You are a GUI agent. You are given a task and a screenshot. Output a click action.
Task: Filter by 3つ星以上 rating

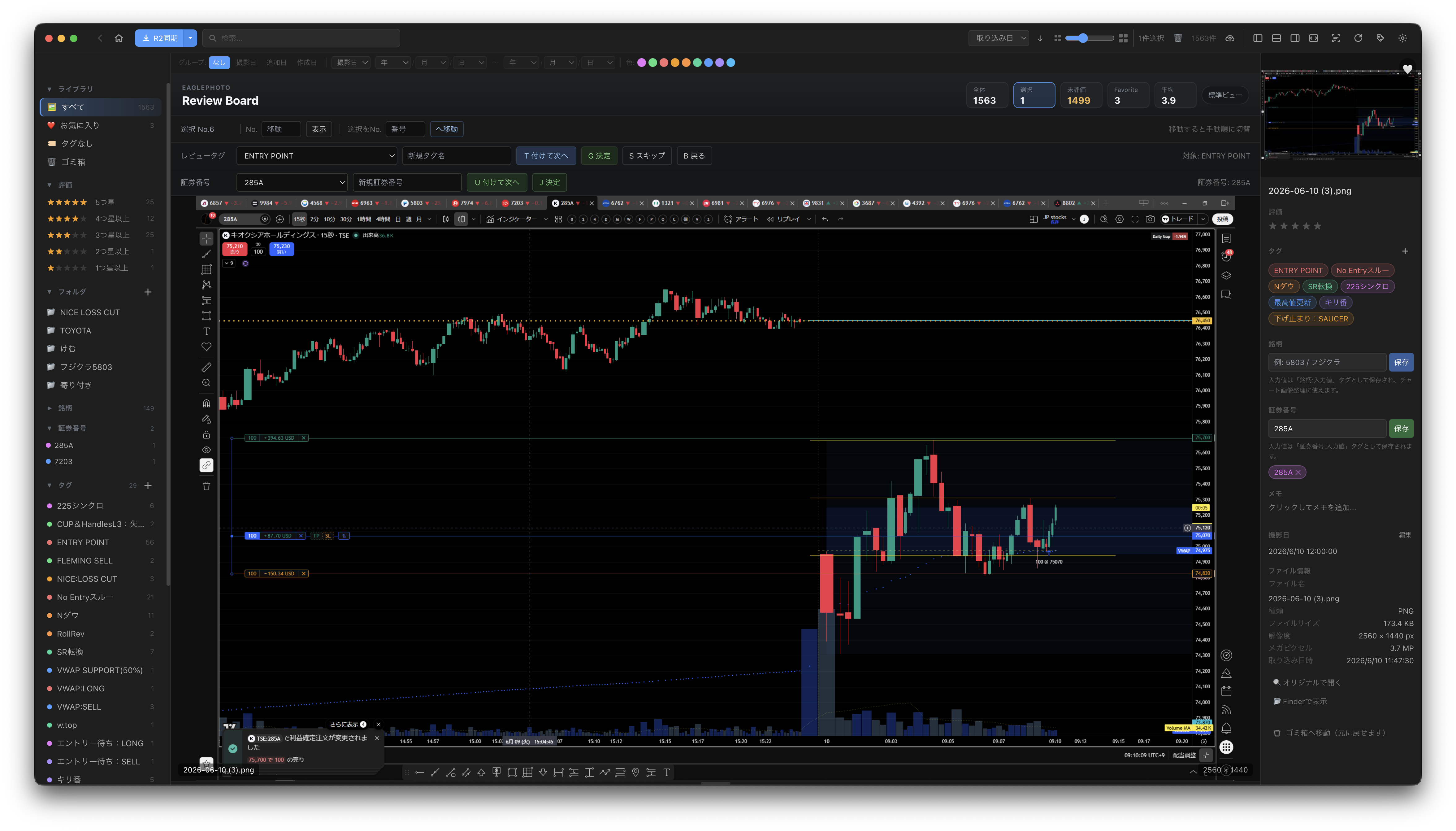click(x=100, y=235)
